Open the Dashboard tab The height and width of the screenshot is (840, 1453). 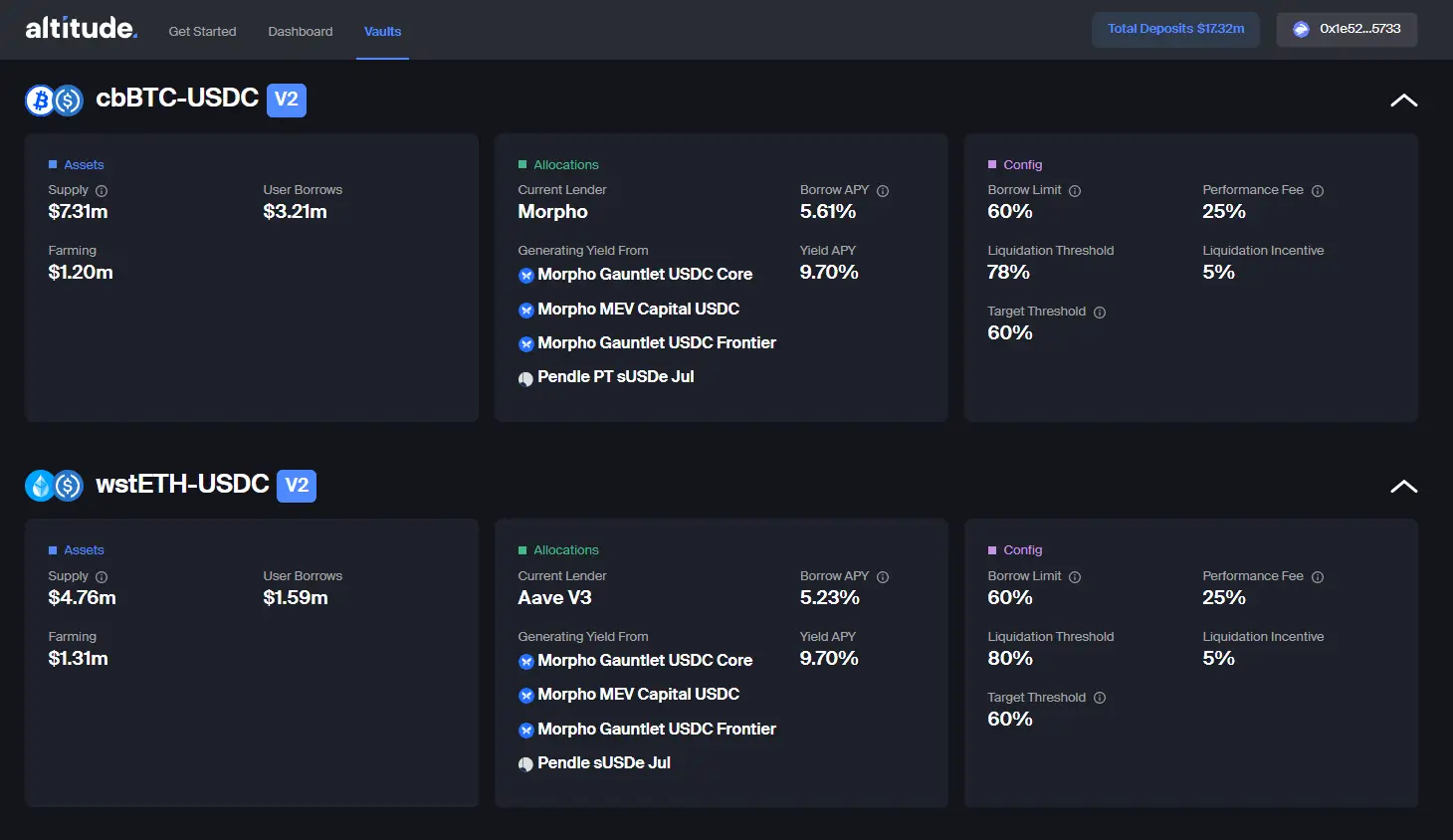[x=301, y=31]
